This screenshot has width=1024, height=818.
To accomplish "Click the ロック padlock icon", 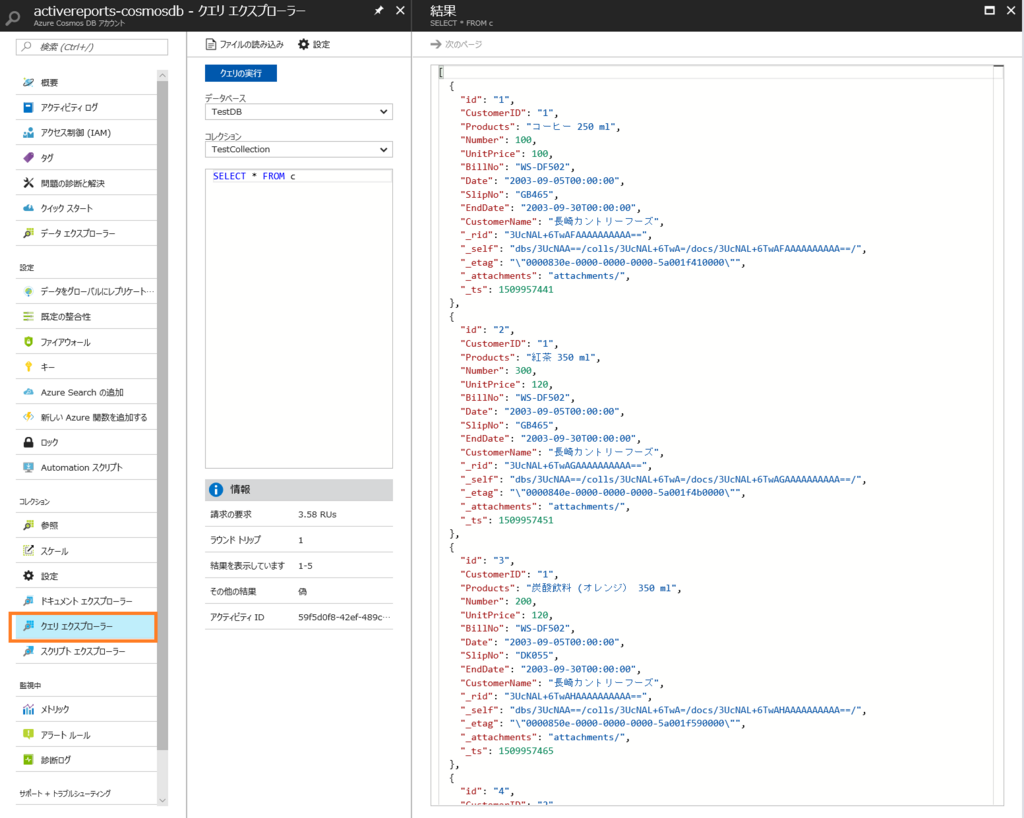I will click(x=28, y=442).
